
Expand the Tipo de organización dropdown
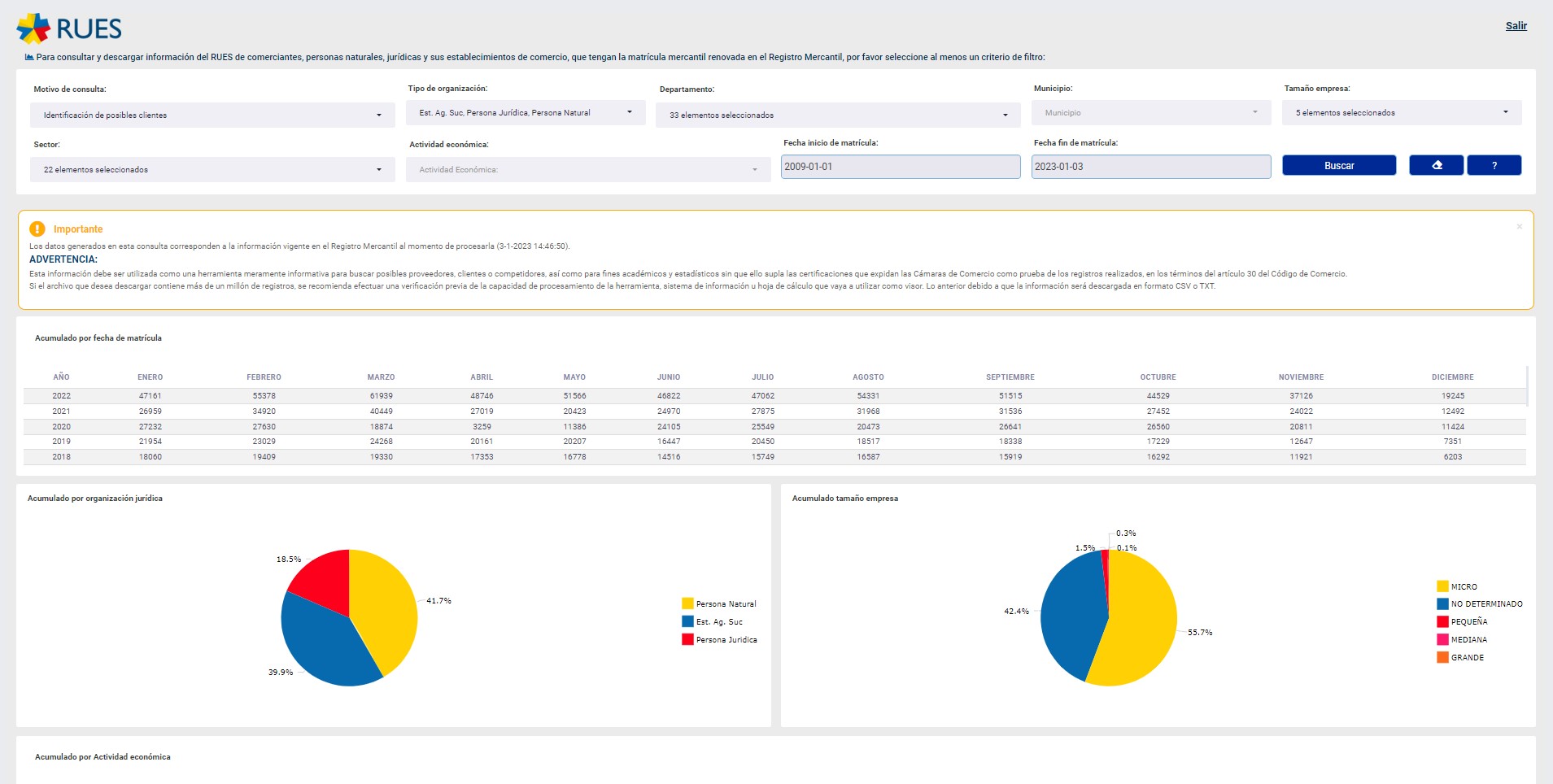tap(525, 113)
